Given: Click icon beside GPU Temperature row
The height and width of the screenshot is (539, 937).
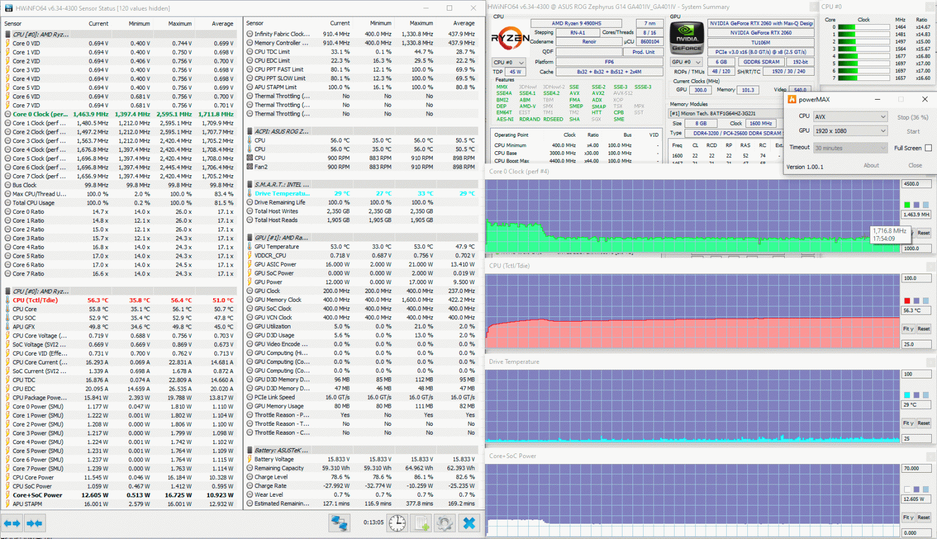Looking at the screenshot, I should pyautogui.click(x=250, y=247).
